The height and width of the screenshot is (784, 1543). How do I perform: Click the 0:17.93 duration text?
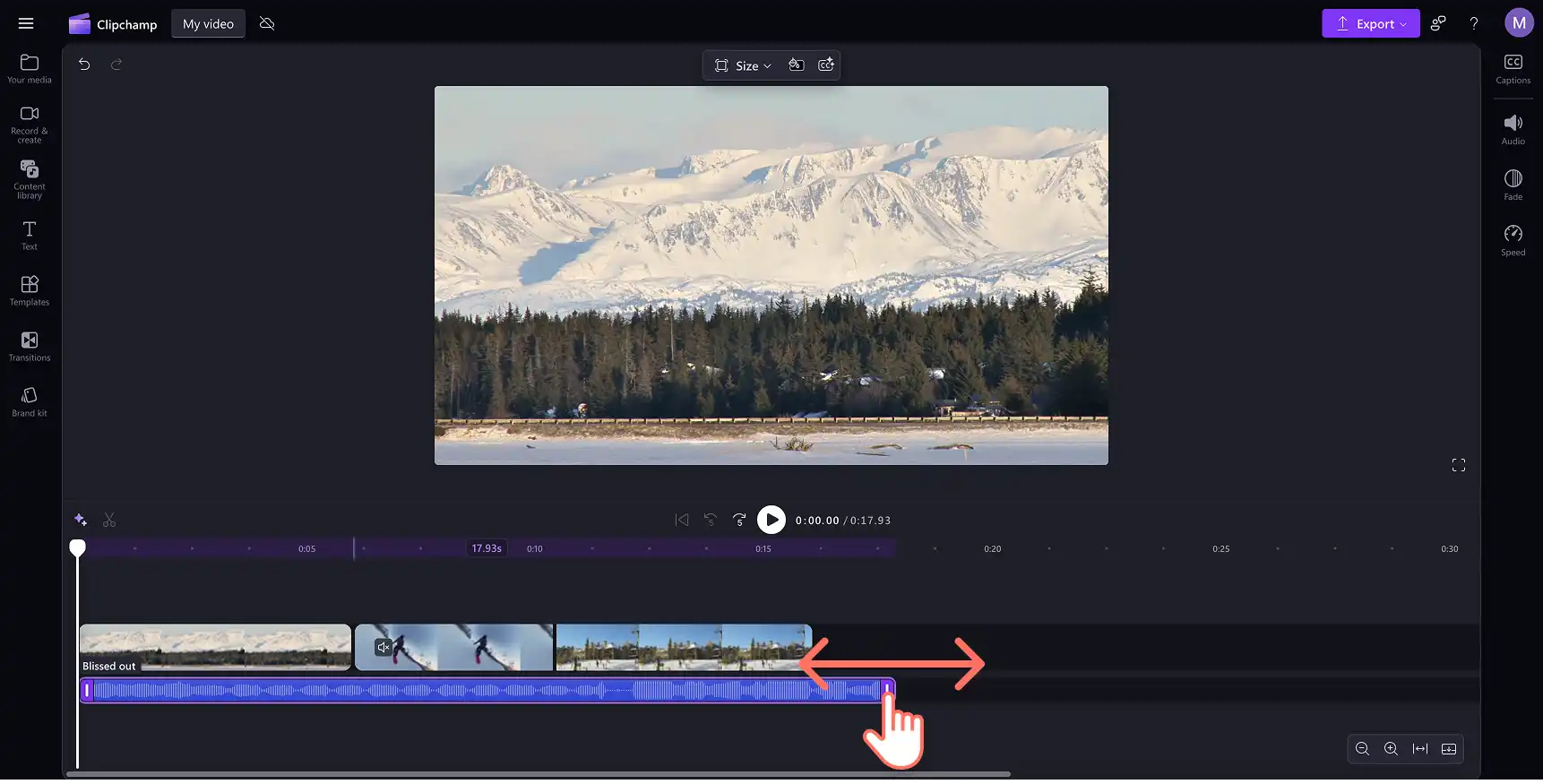[x=870, y=521]
